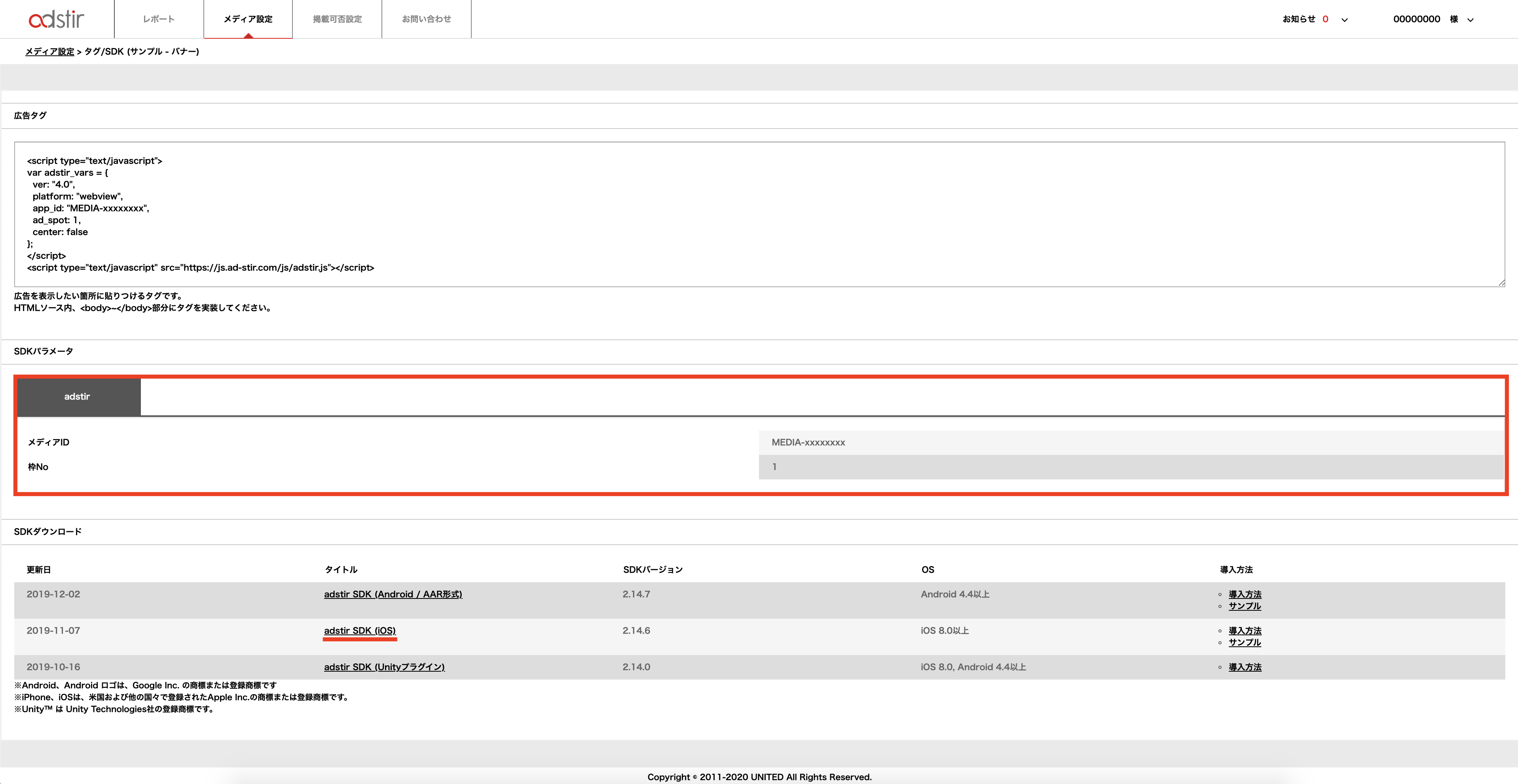1518x784 pixels.
Task: Open サンプル for the Android SDK
Action: tap(1245, 606)
